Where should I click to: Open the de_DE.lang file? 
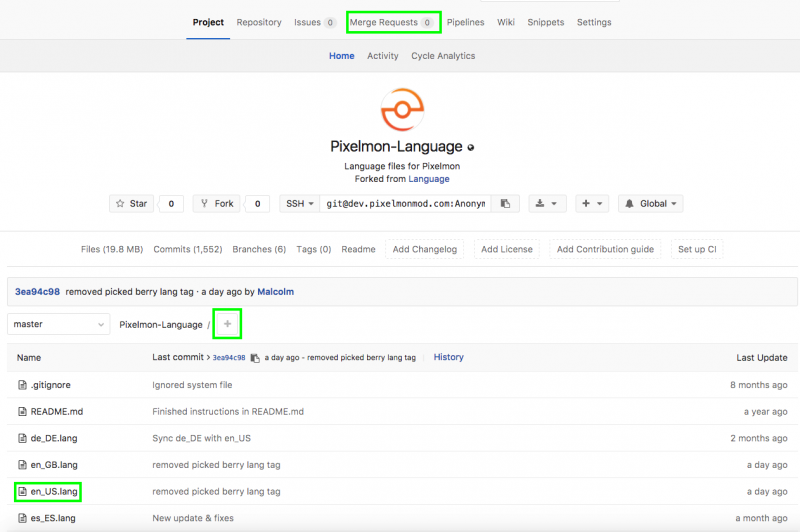coord(54,438)
